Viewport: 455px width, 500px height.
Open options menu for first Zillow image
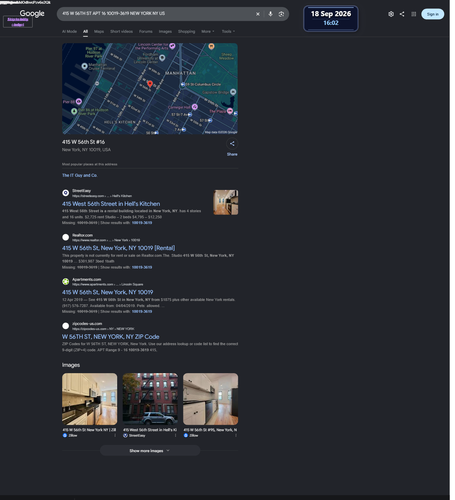point(115,435)
